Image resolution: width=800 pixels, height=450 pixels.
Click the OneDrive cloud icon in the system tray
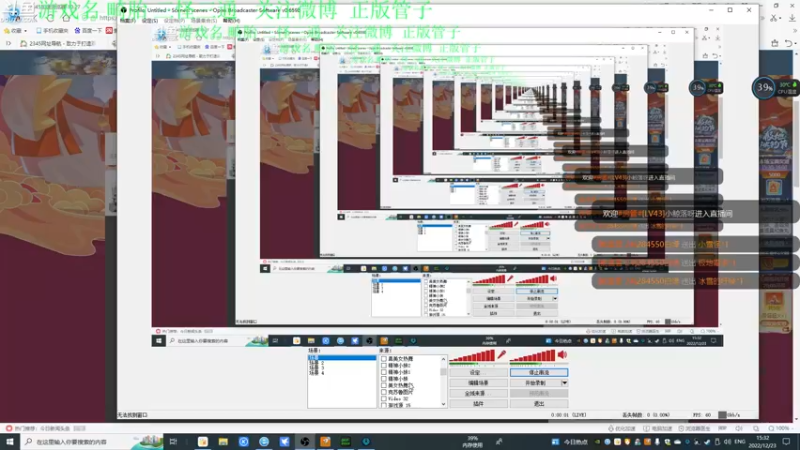click(x=678, y=442)
